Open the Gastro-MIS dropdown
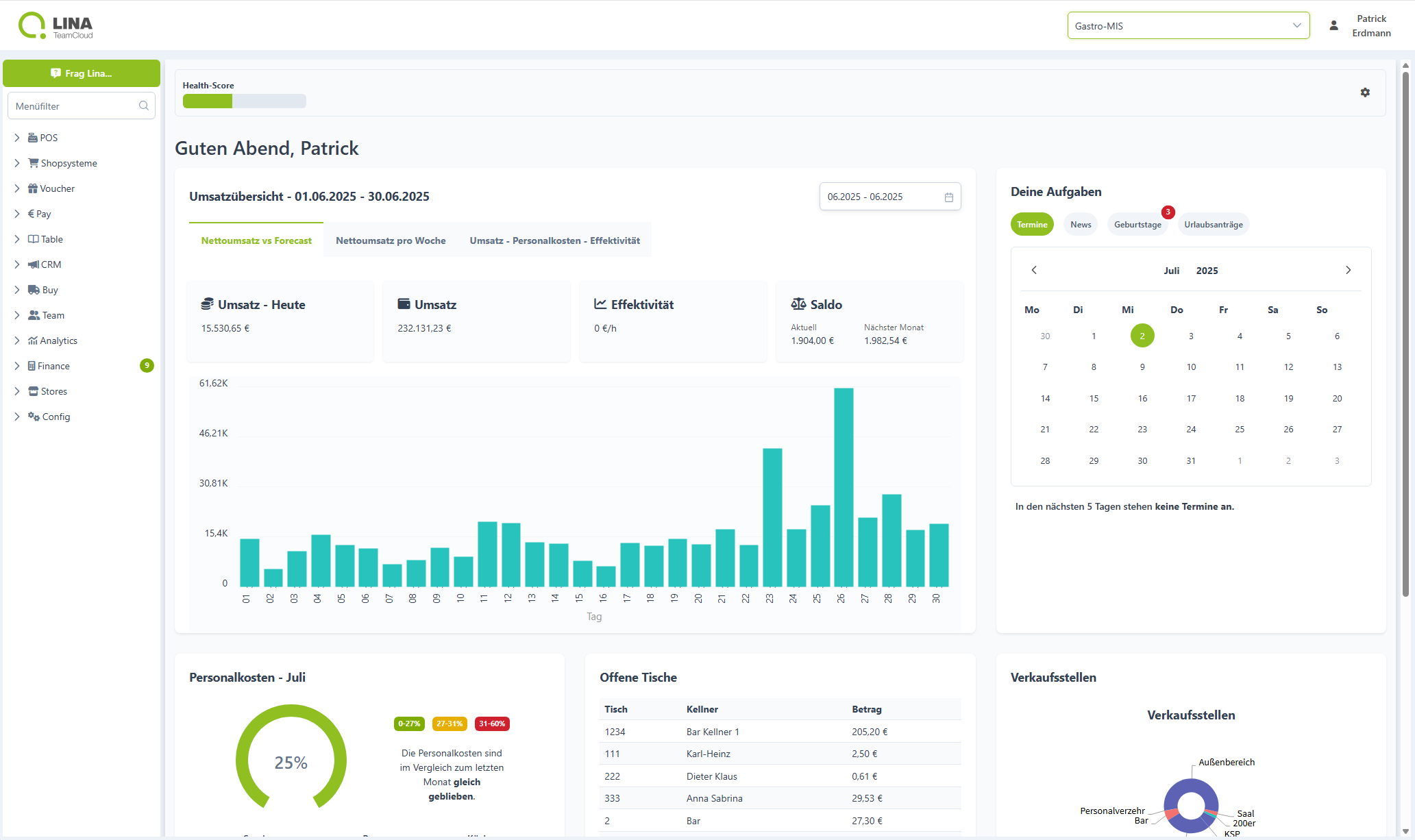The height and width of the screenshot is (840, 1415). coord(1188,26)
